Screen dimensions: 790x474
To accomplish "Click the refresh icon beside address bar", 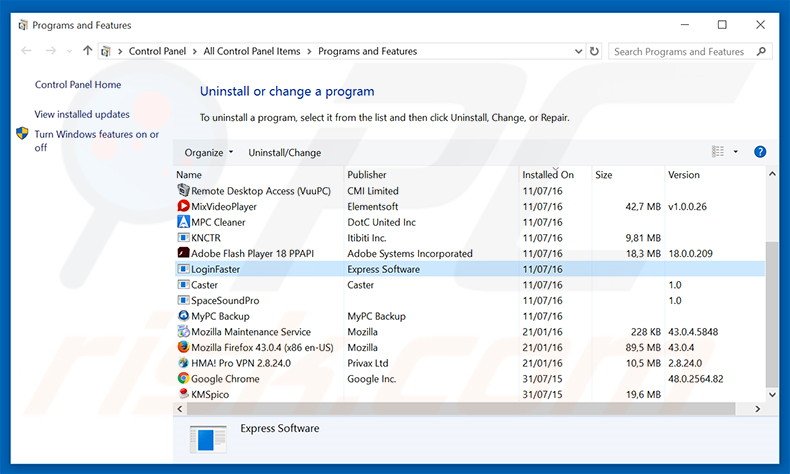I will tap(595, 51).
